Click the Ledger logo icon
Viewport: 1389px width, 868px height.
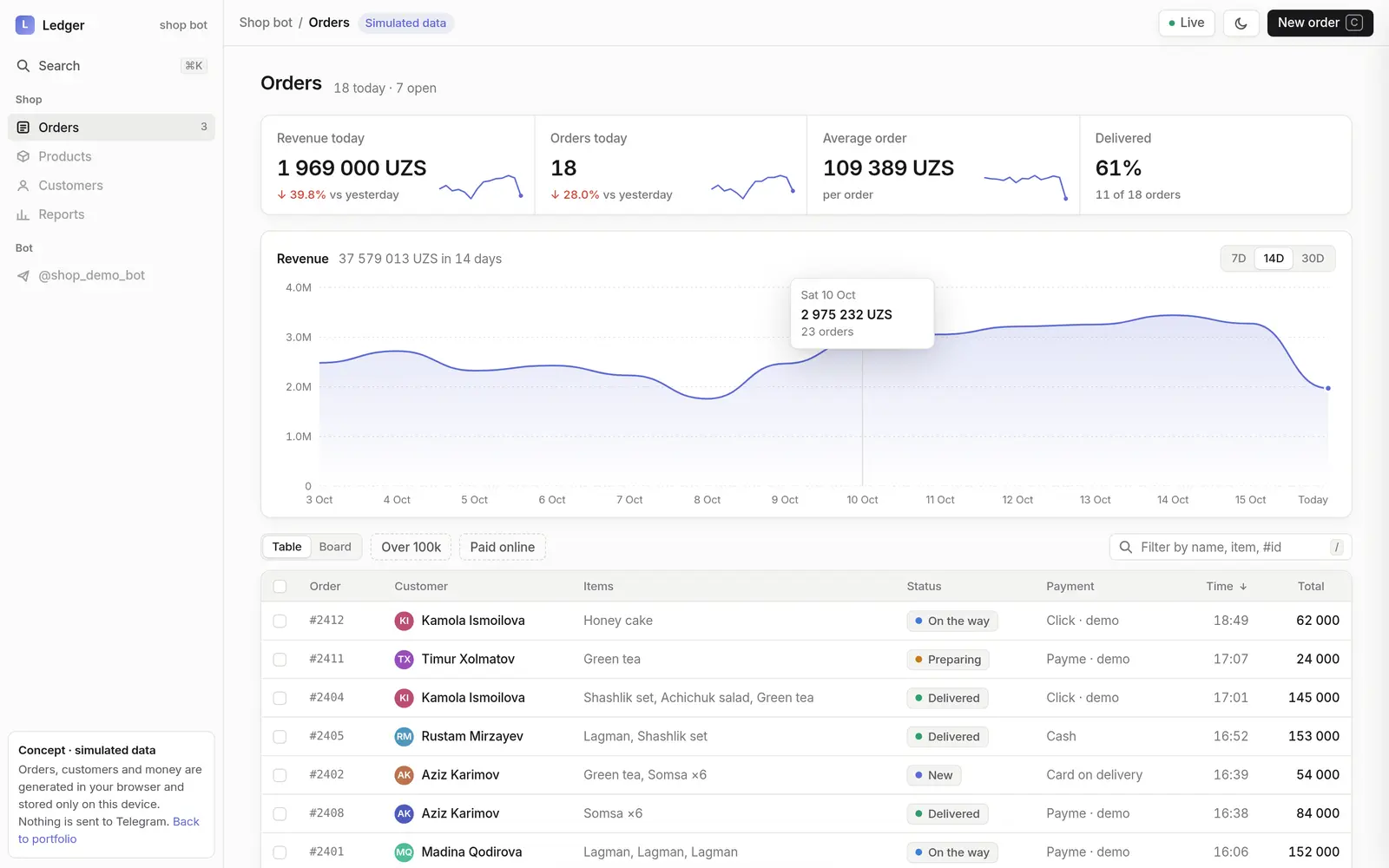tap(24, 25)
